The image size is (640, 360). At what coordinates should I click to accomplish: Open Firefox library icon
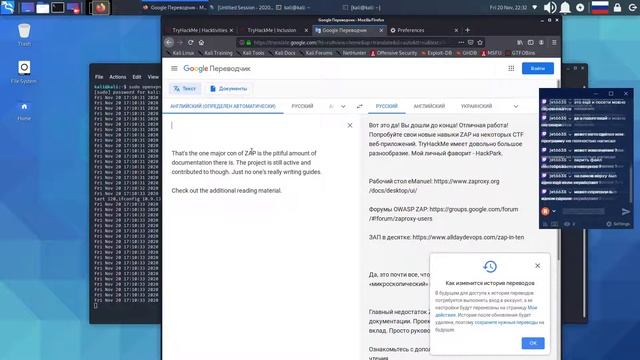pos(520,42)
